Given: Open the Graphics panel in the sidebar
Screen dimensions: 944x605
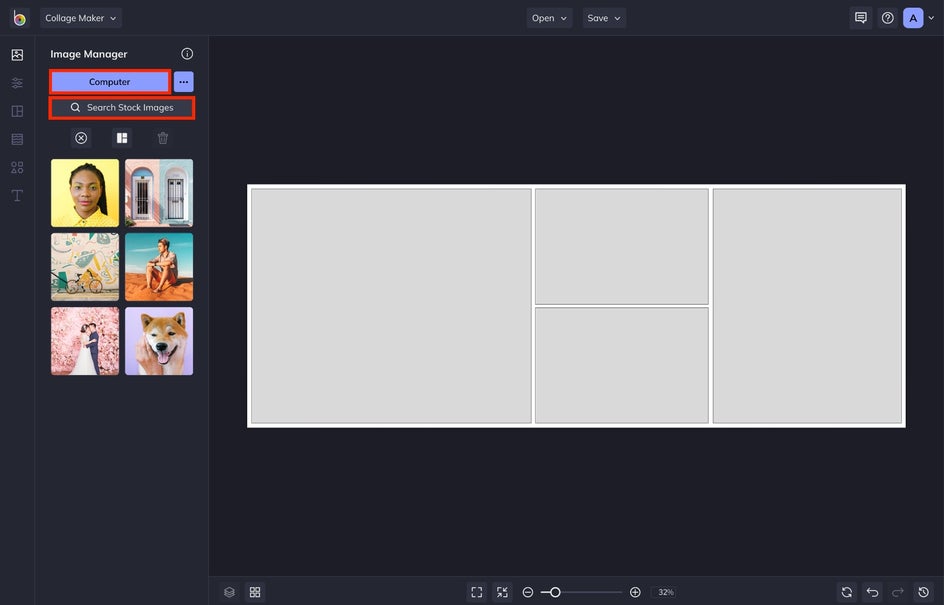Looking at the screenshot, I should (16, 167).
